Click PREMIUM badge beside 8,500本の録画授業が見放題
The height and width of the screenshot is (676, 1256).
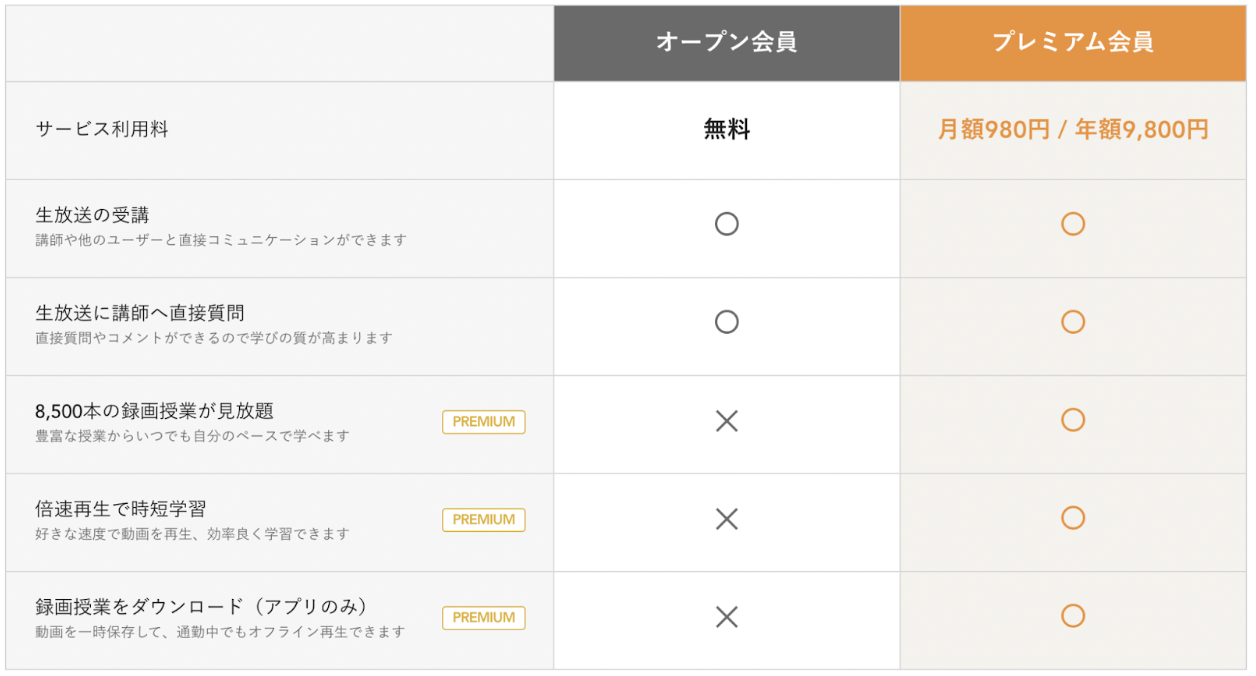[483, 422]
